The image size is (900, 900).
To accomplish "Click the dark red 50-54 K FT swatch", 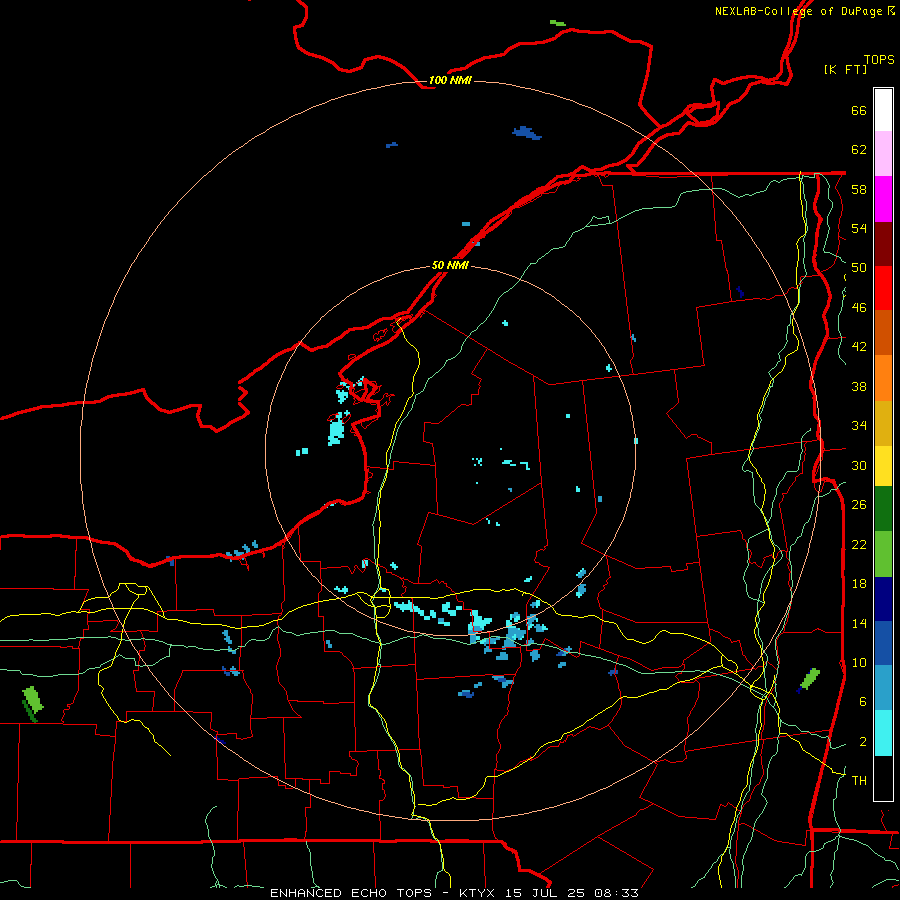I will [883, 244].
